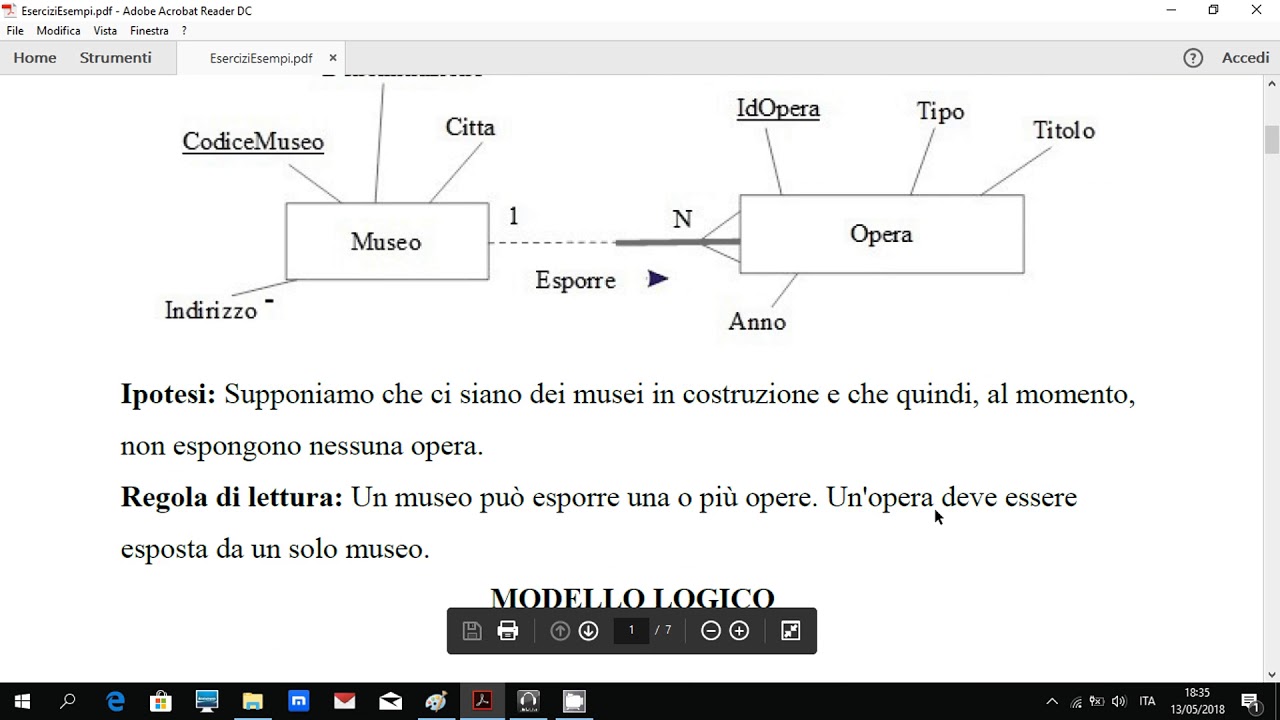
Task: Click the scrollbar down arrow
Action: [x=1272, y=675]
